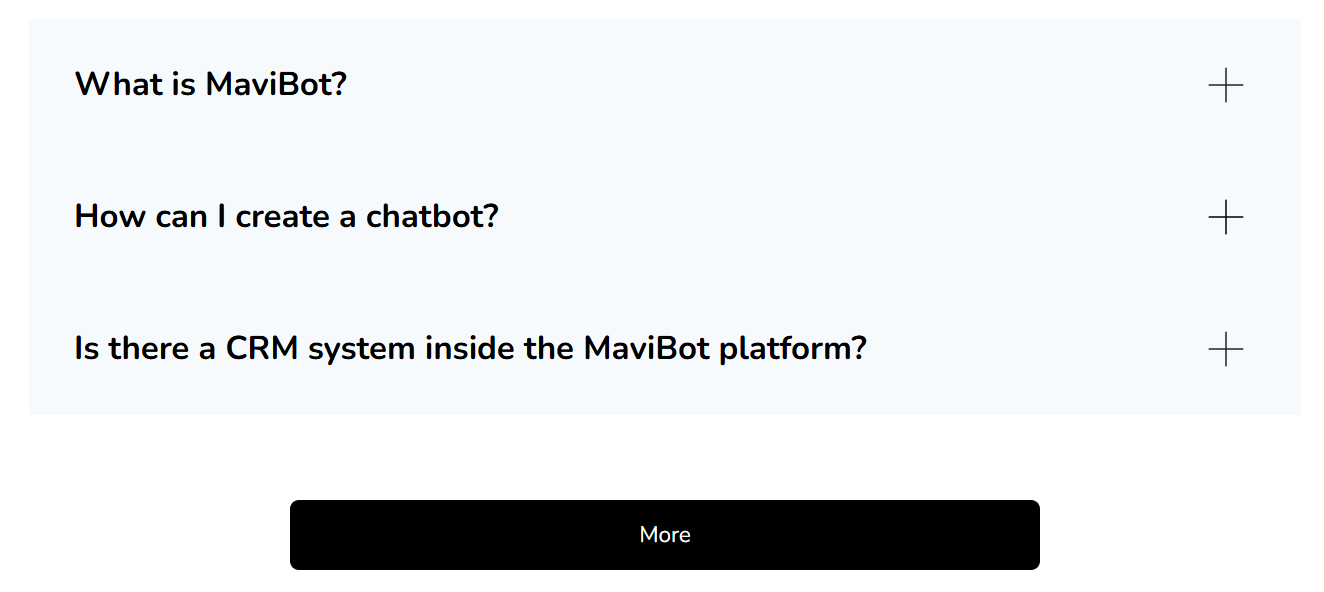
Task: Reveal the answer about creating a chatbot
Action: tap(286, 217)
